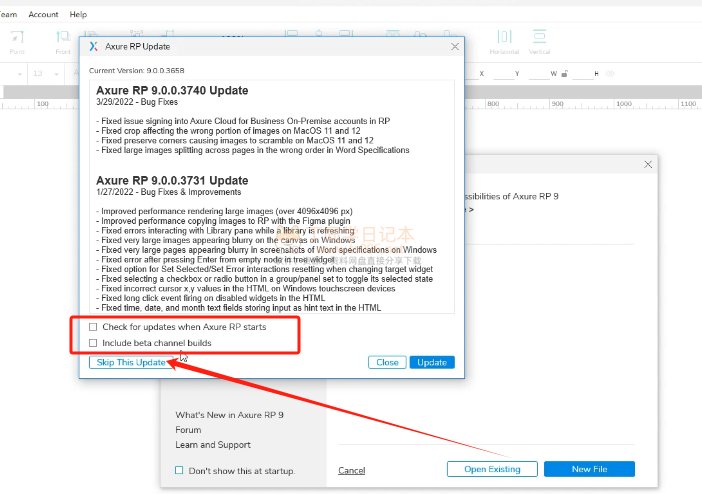The image size is (702, 494).
Task: Click the Axure RP 9.0.0.3740 Update heading
Action: [172, 90]
